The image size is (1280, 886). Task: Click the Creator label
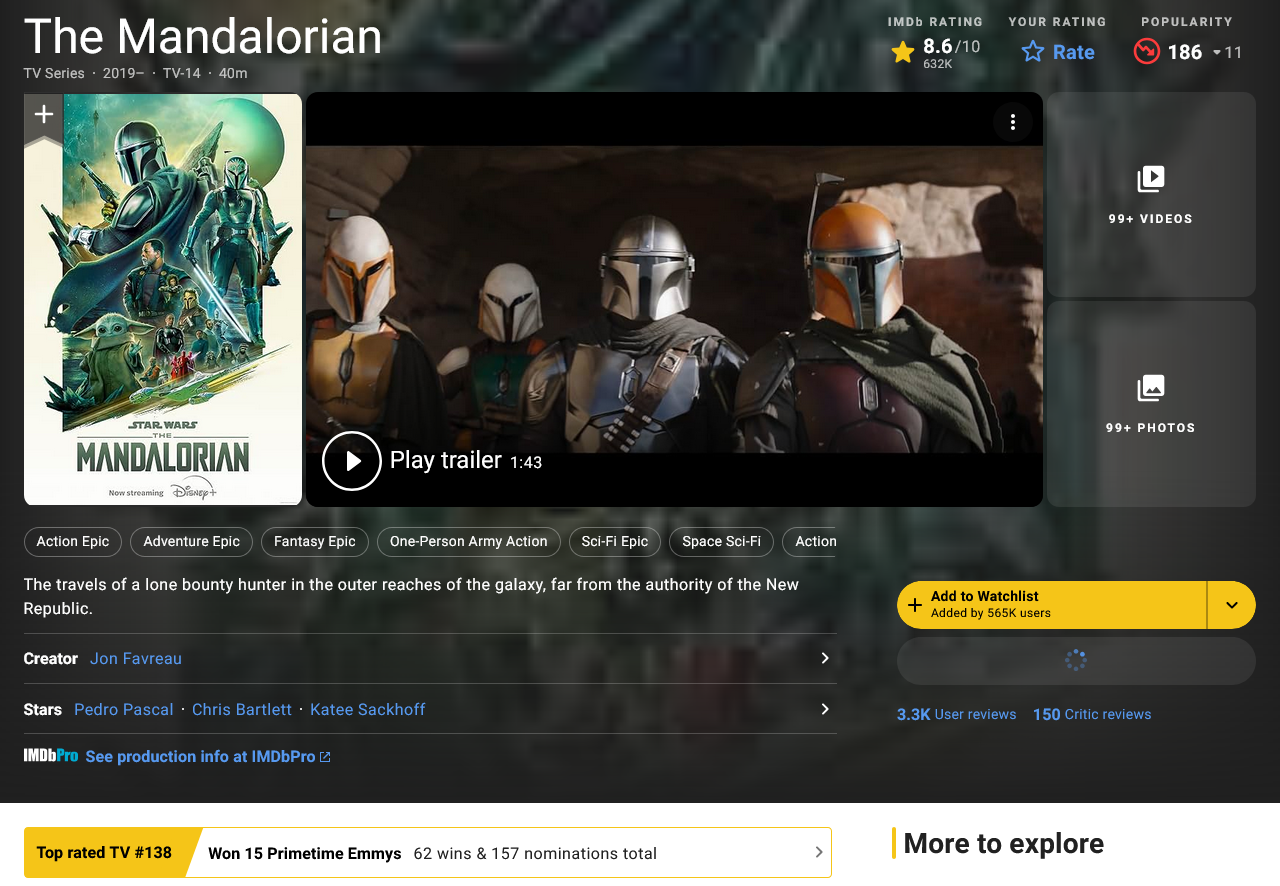[x=51, y=658]
